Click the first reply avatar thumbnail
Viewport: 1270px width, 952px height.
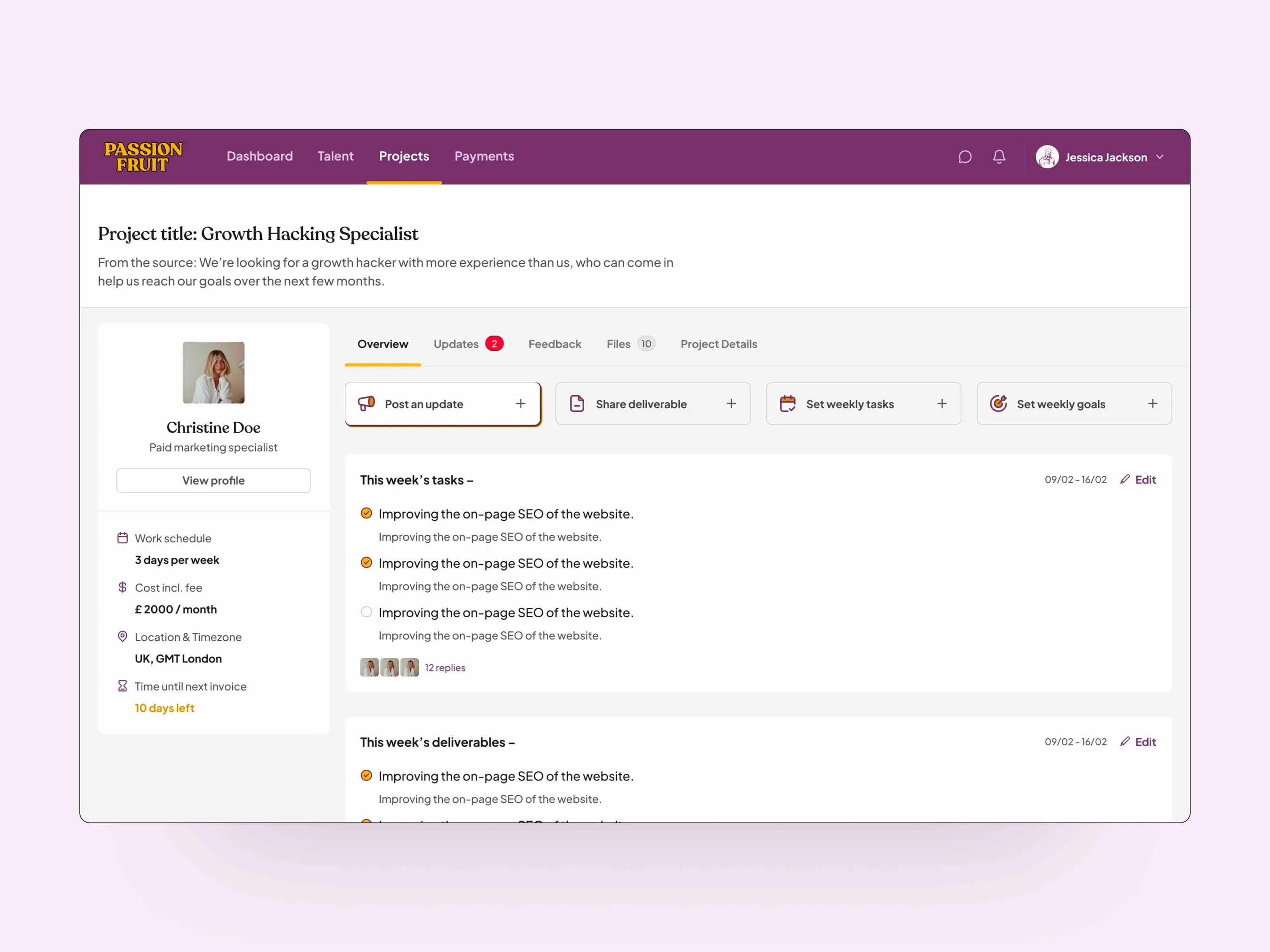point(369,667)
